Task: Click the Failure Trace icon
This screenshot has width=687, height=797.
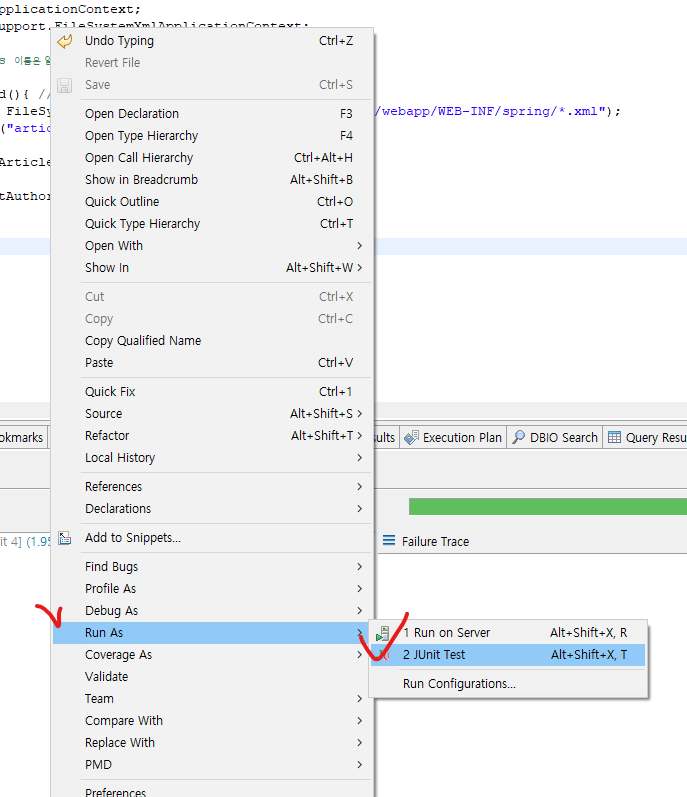Action: [389, 541]
